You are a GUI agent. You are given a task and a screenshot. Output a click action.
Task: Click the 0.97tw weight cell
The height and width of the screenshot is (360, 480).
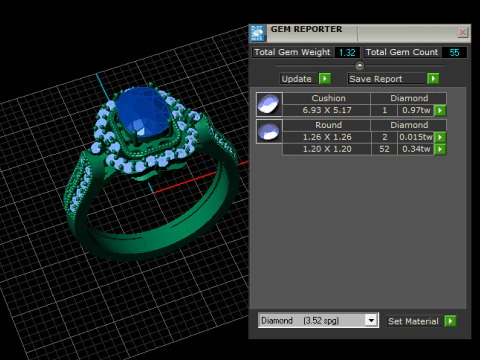416,110
